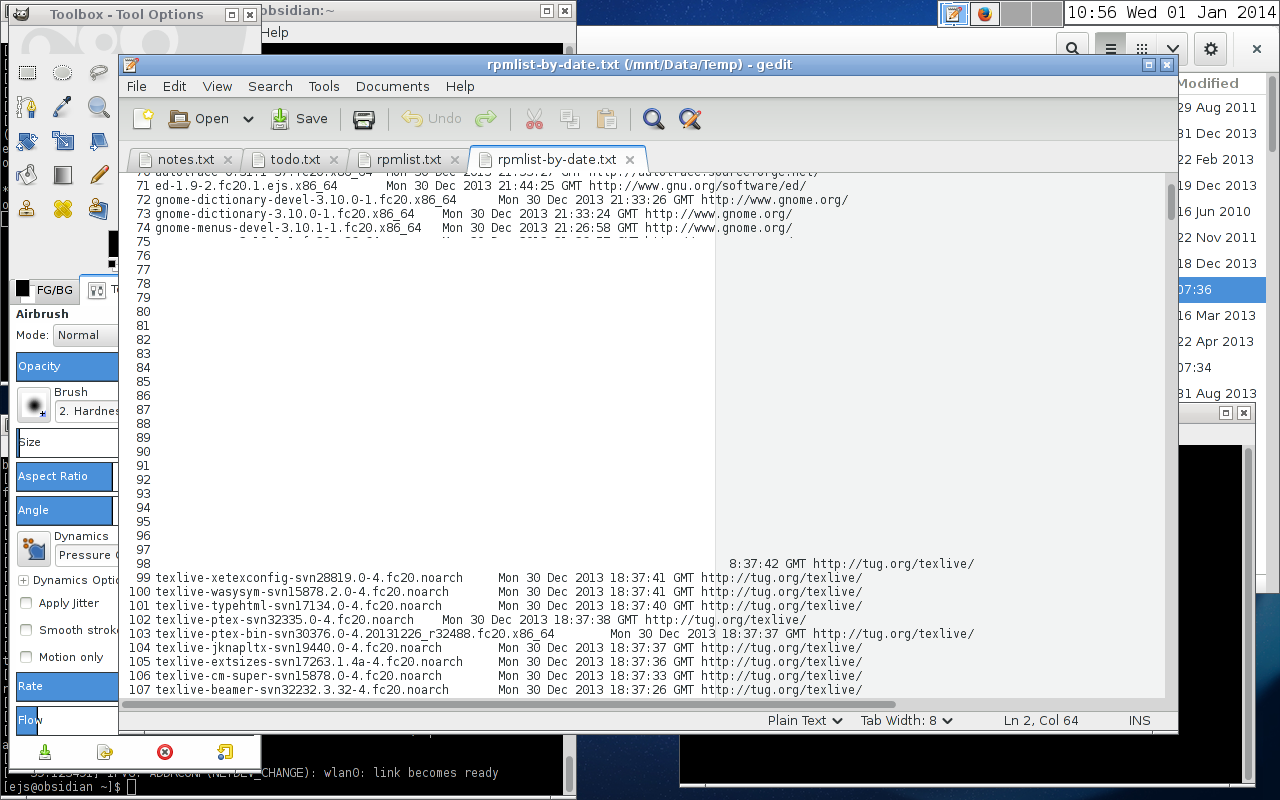Select the Bucket Fill tool

point(27,175)
